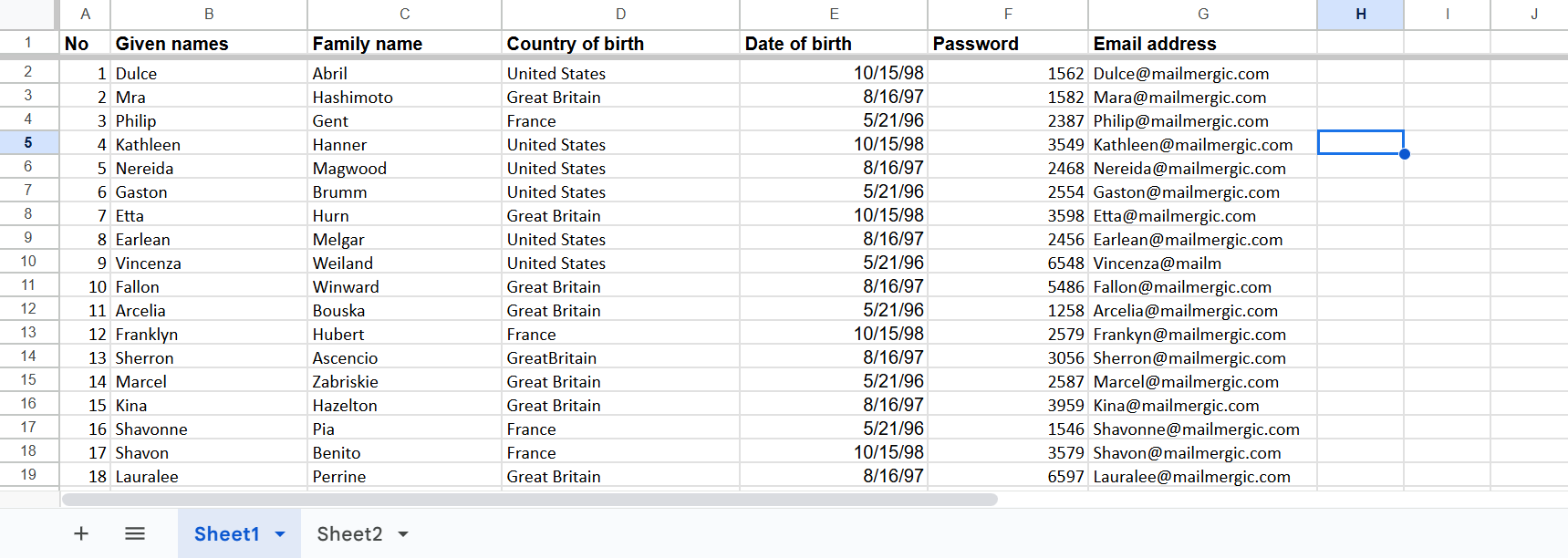This screenshot has height=558, width=1568.
Task: Select row 19 header
Action: pyautogui.click(x=28, y=475)
